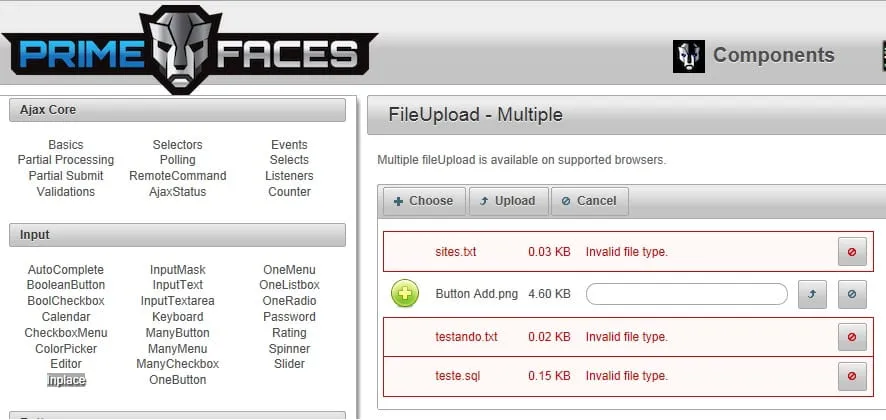Open the BooleanButton demo link
The height and width of the screenshot is (420, 886).
click(66, 286)
